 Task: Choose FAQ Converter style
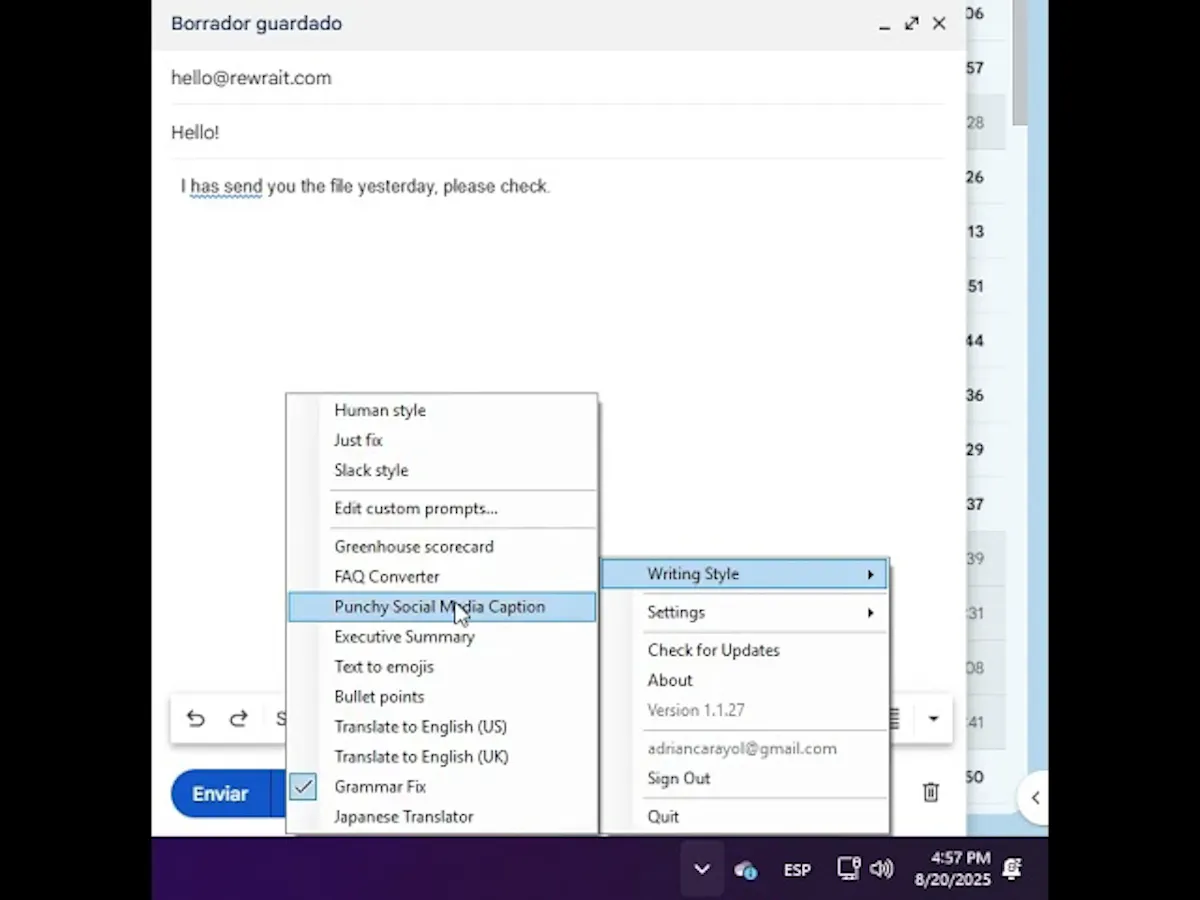[441, 576]
